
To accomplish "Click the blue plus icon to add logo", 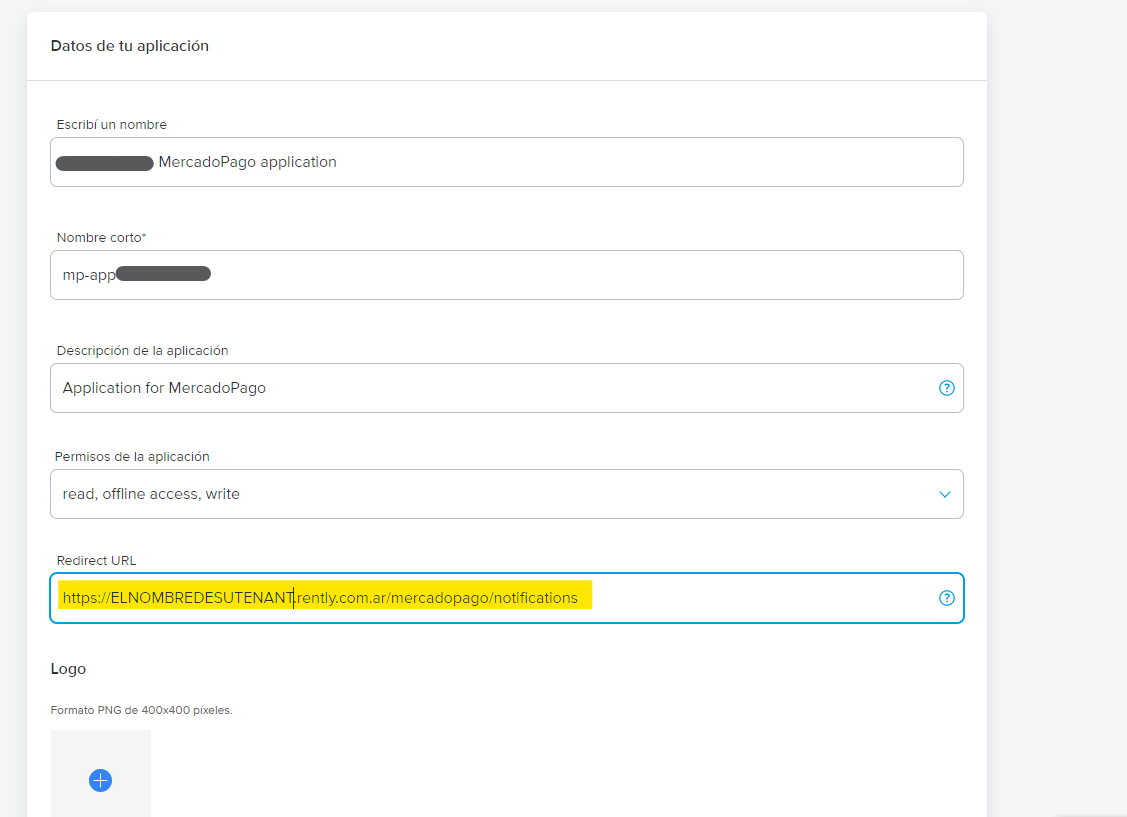I will (x=100, y=780).
